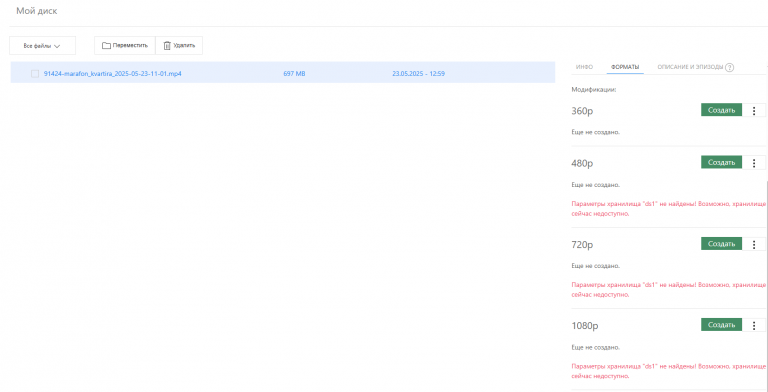
Task: Click the Еще не создано text under 360p
Action: tap(596, 132)
